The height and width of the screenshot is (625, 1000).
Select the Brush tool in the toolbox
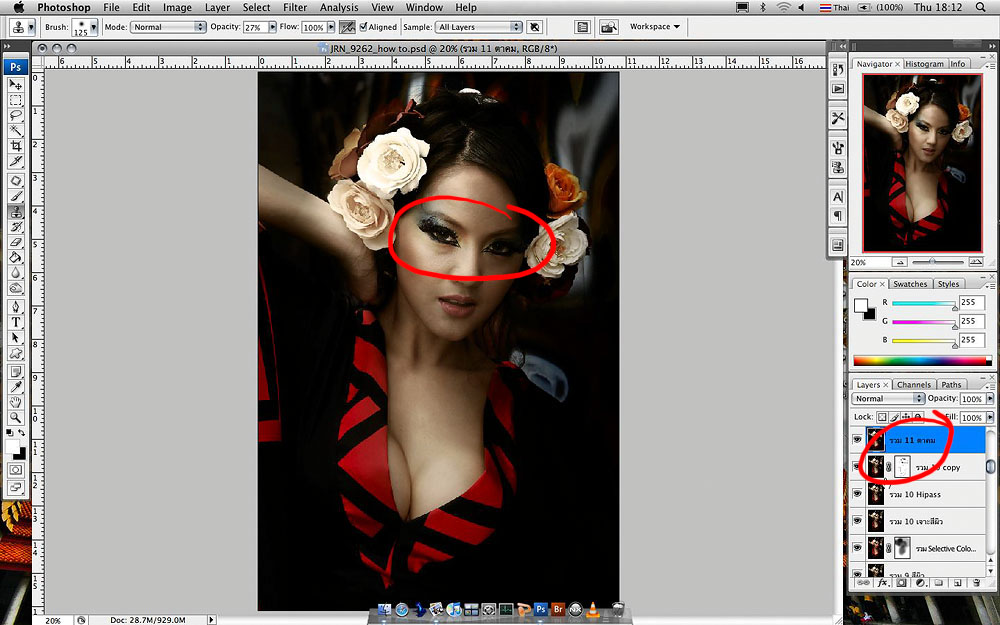(15, 196)
